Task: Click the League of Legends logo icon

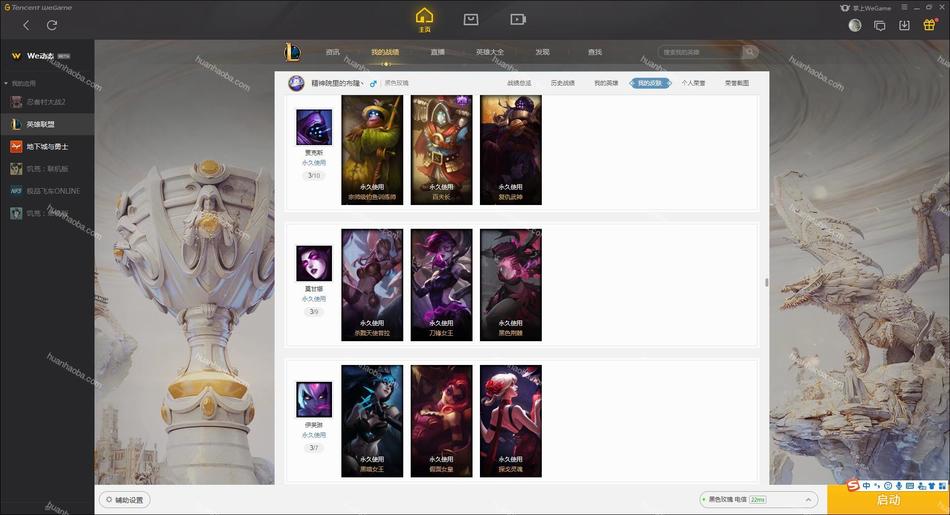Action: click(292, 52)
